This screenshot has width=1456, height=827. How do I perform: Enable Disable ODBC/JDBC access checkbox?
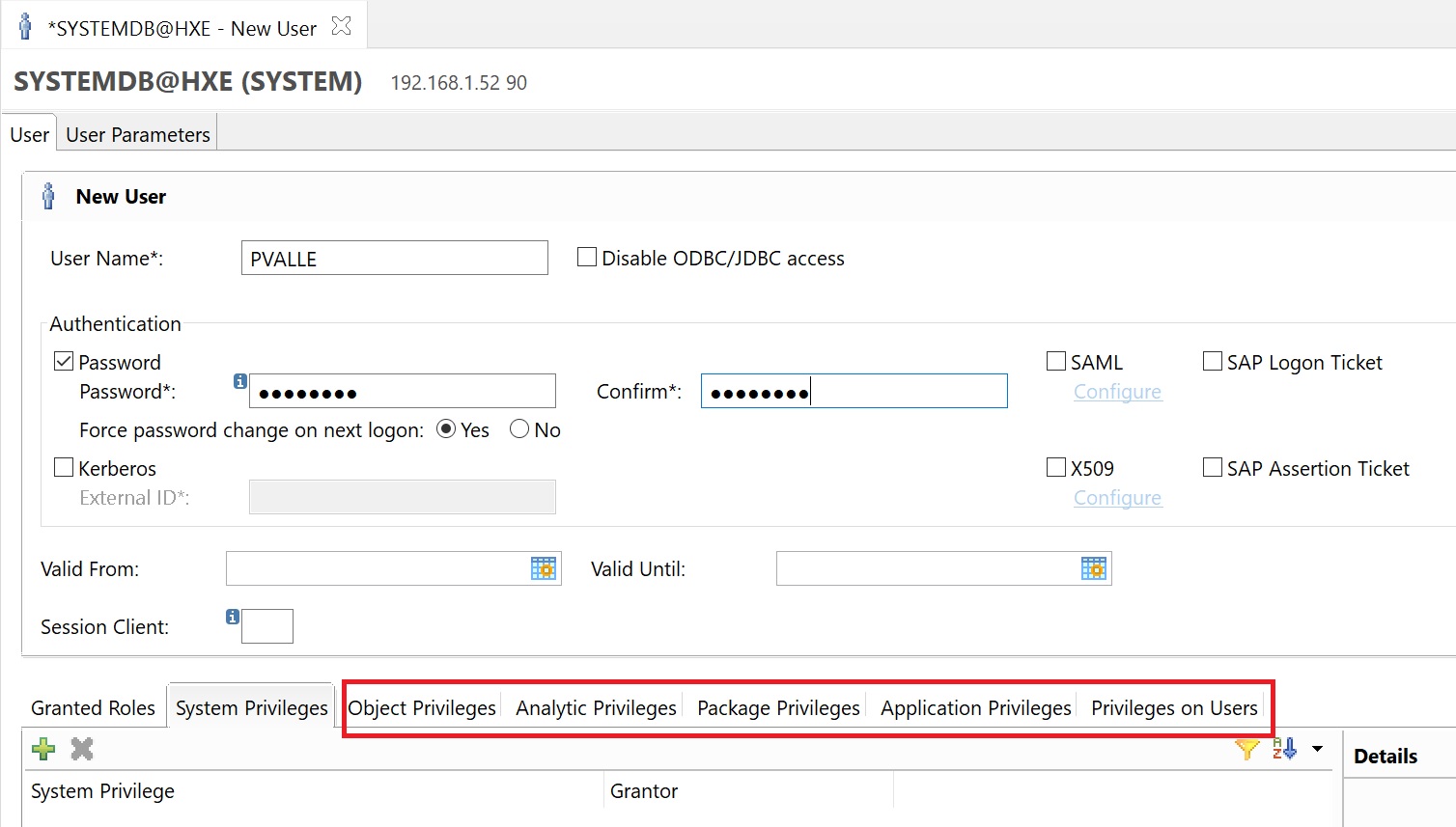tap(586, 258)
